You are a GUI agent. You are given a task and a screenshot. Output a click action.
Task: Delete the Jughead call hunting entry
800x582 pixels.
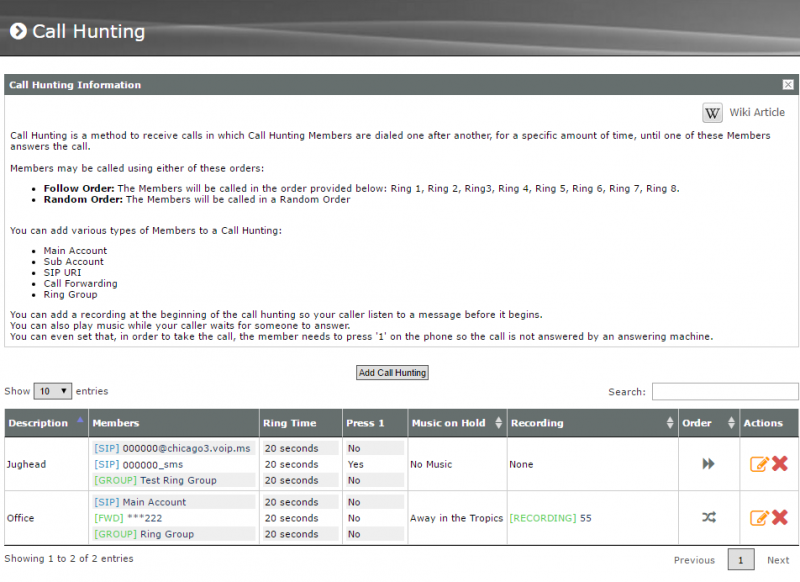(780, 463)
